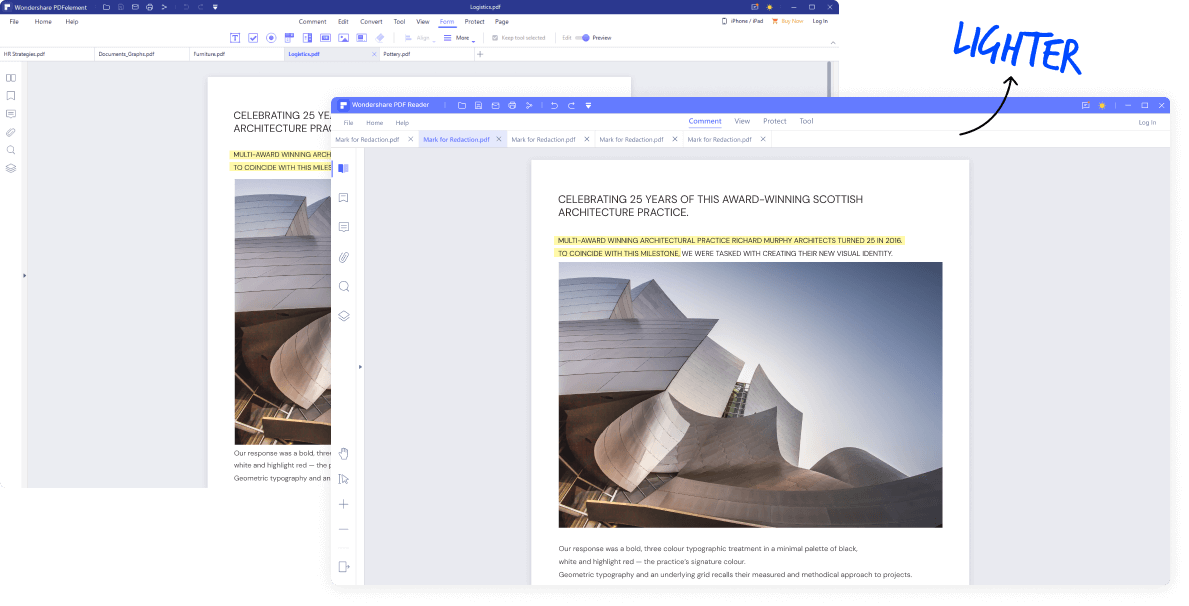Viewport: 1189px width, 606px height.
Task: Switch to the Furniture.pdf tab
Action: (237, 55)
